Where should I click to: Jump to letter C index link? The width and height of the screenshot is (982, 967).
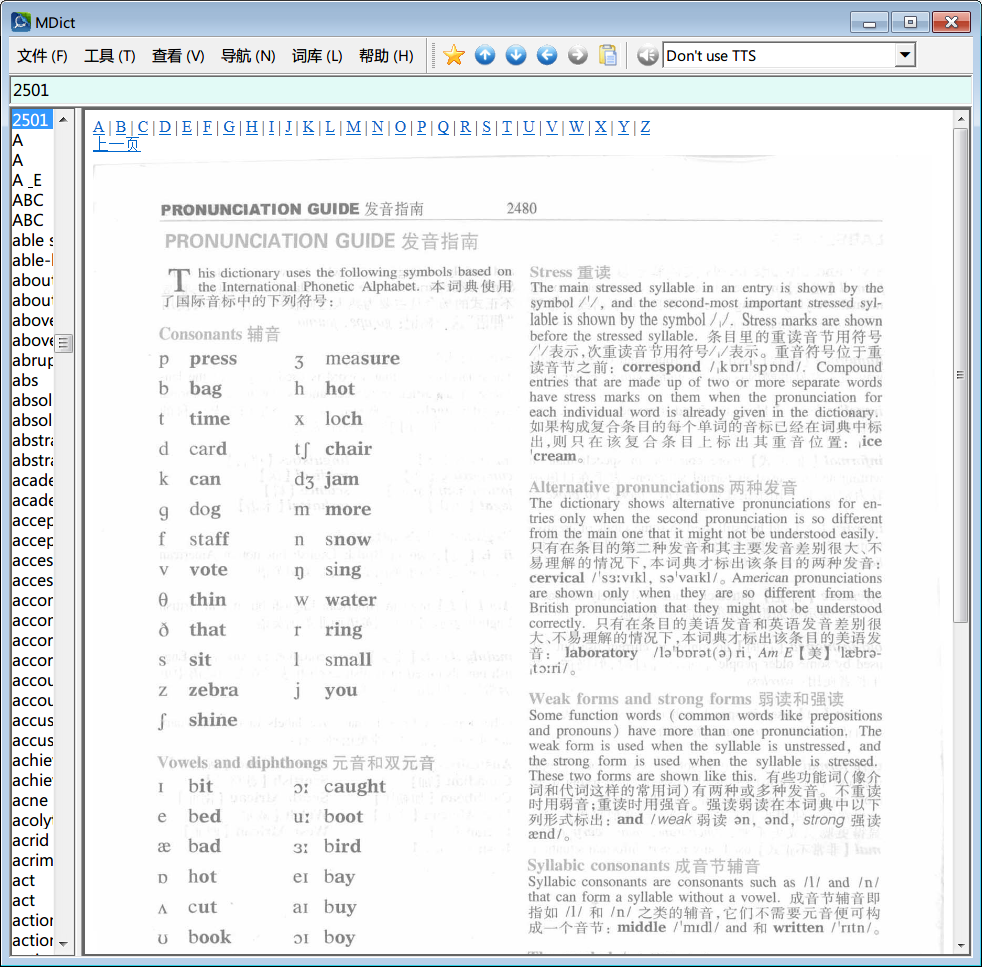(143, 127)
